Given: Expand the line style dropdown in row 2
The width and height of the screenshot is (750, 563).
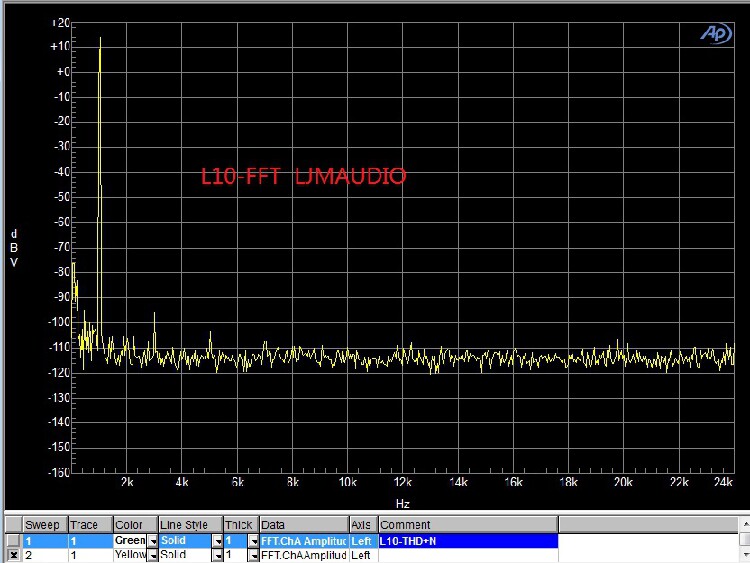Looking at the screenshot, I should [218, 555].
